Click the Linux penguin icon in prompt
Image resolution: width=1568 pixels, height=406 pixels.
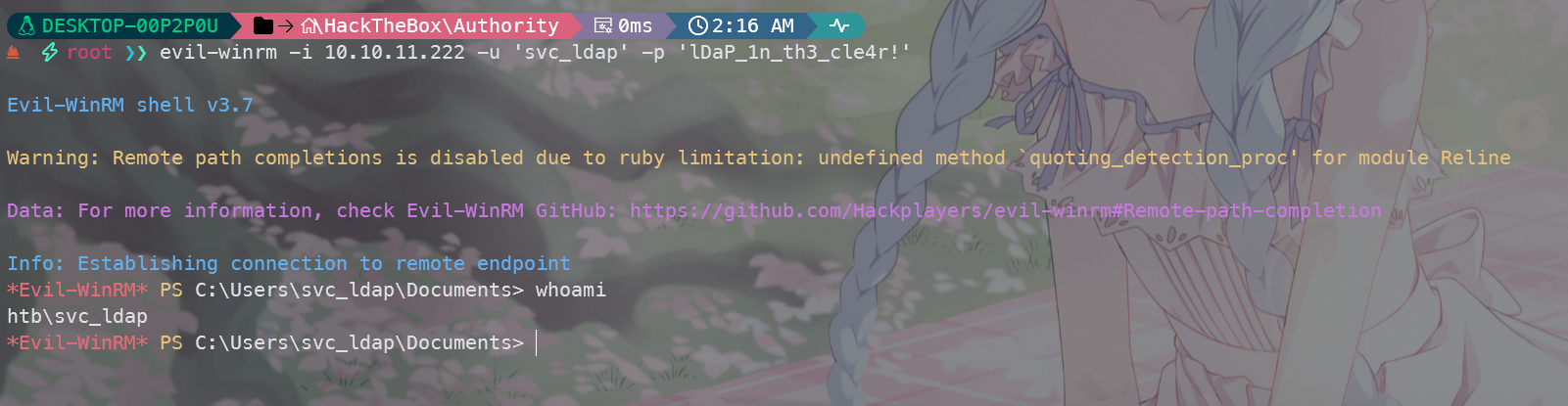26,25
